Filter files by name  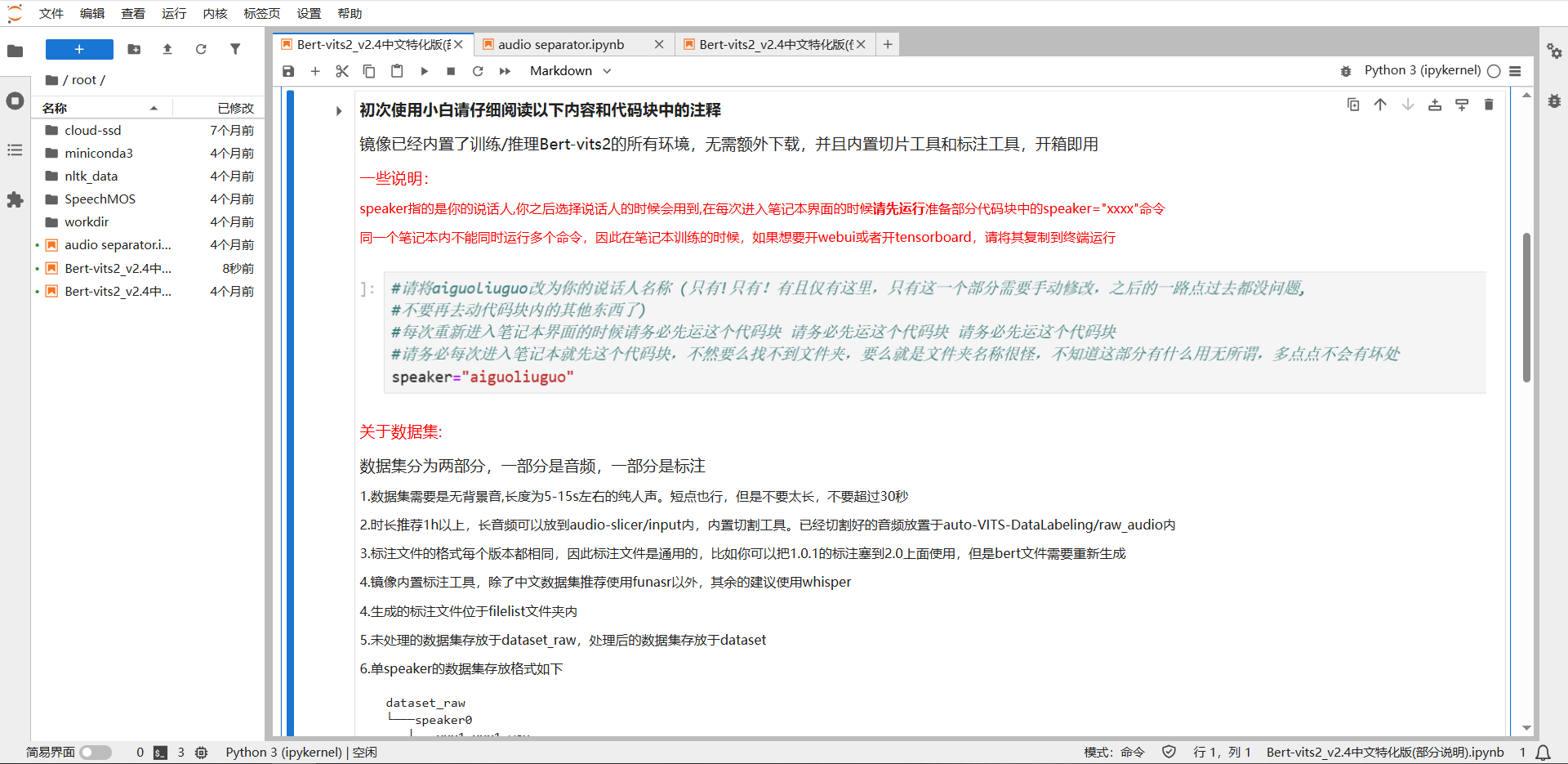pyautogui.click(x=235, y=49)
